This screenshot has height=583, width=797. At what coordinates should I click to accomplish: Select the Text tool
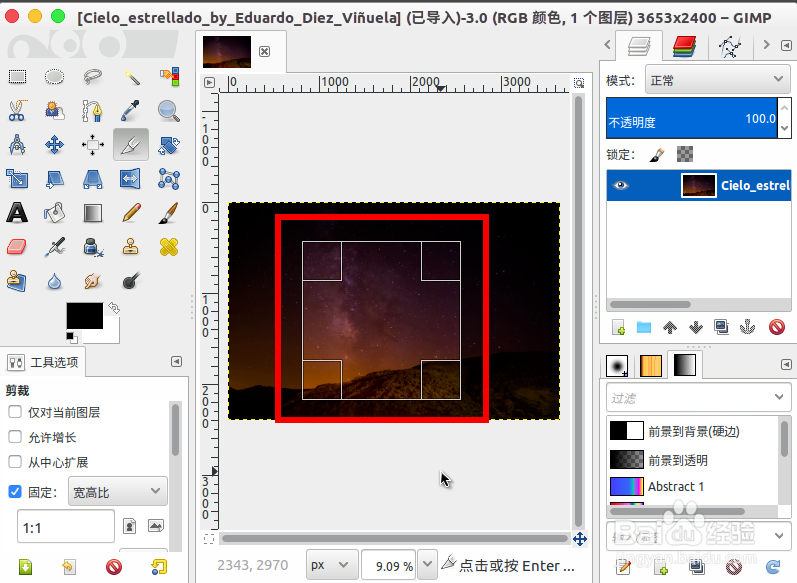click(x=17, y=212)
